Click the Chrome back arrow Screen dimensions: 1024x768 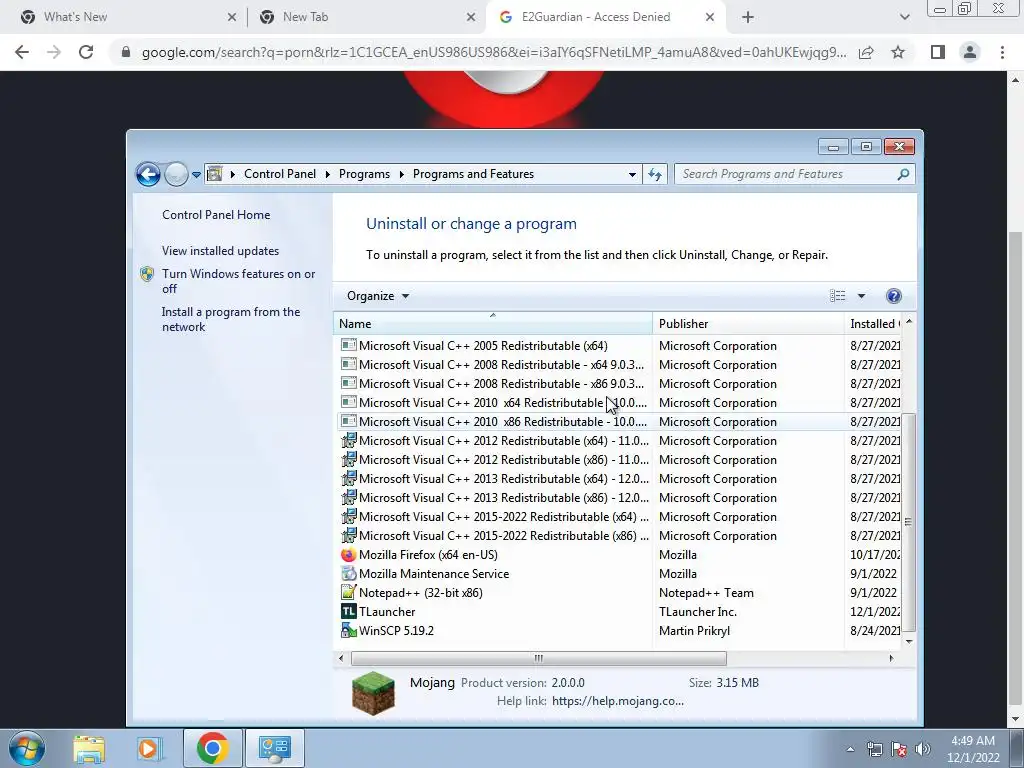(x=22, y=52)
